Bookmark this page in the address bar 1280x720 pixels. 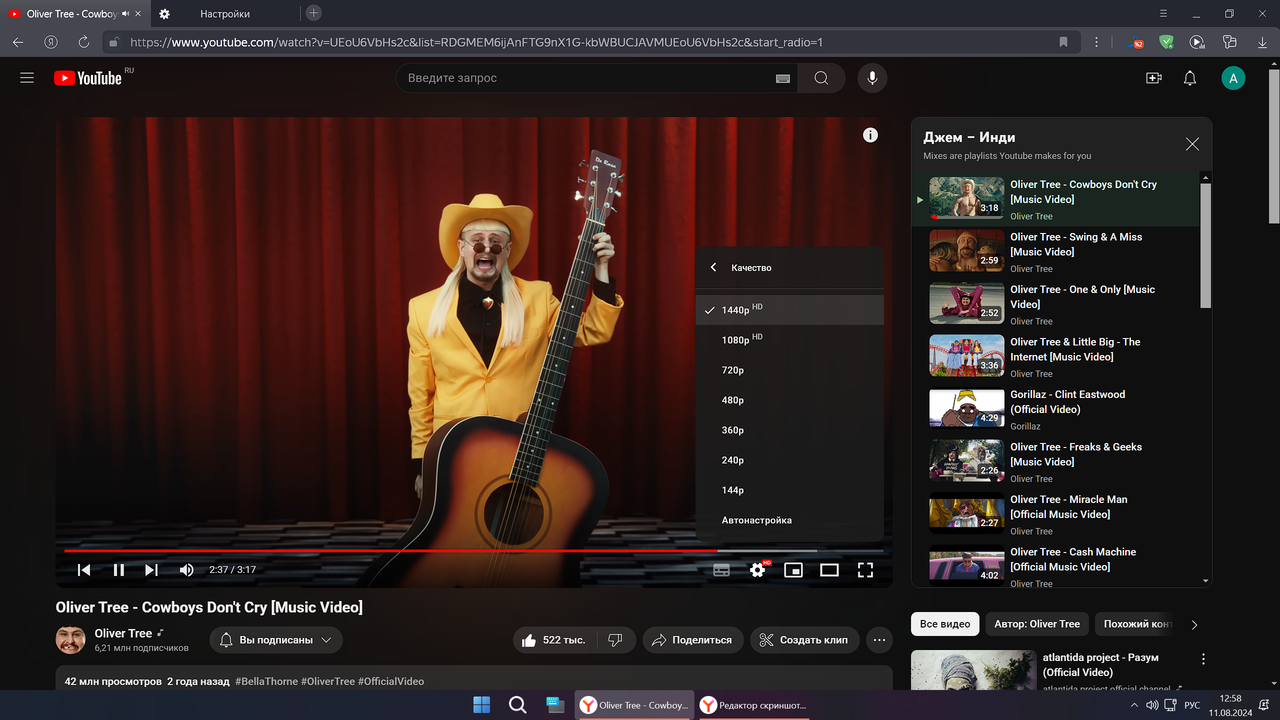click(1063, 42)
